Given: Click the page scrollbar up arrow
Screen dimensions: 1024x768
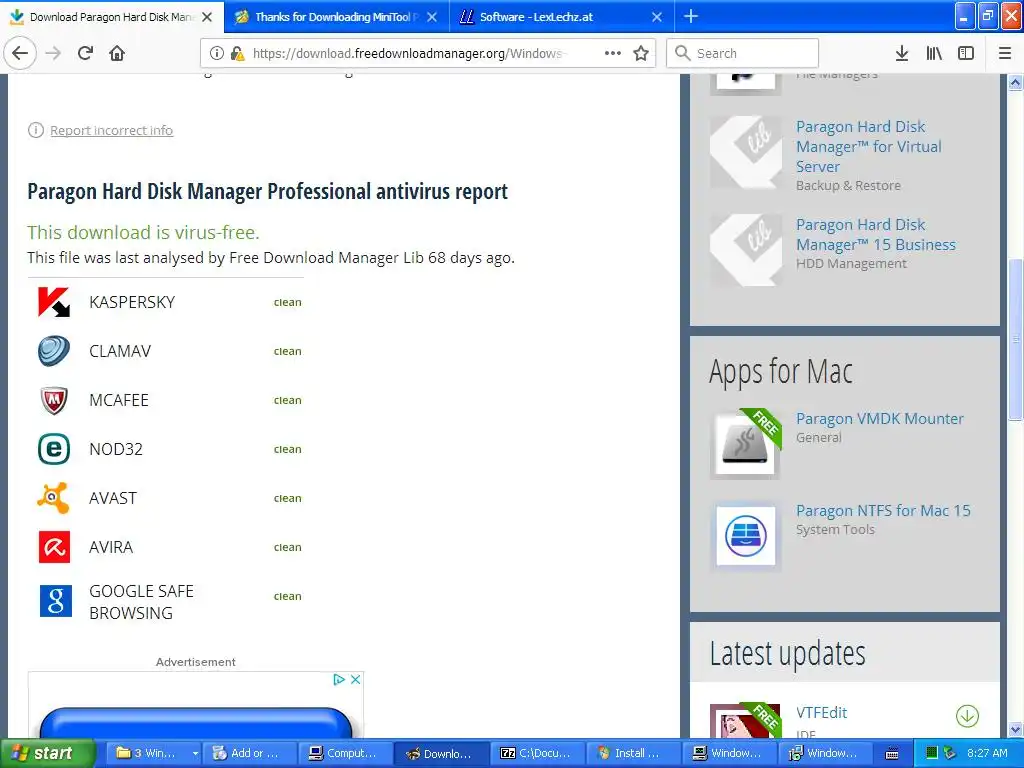Looking at the screenshot, I should tap(1016, 82).
